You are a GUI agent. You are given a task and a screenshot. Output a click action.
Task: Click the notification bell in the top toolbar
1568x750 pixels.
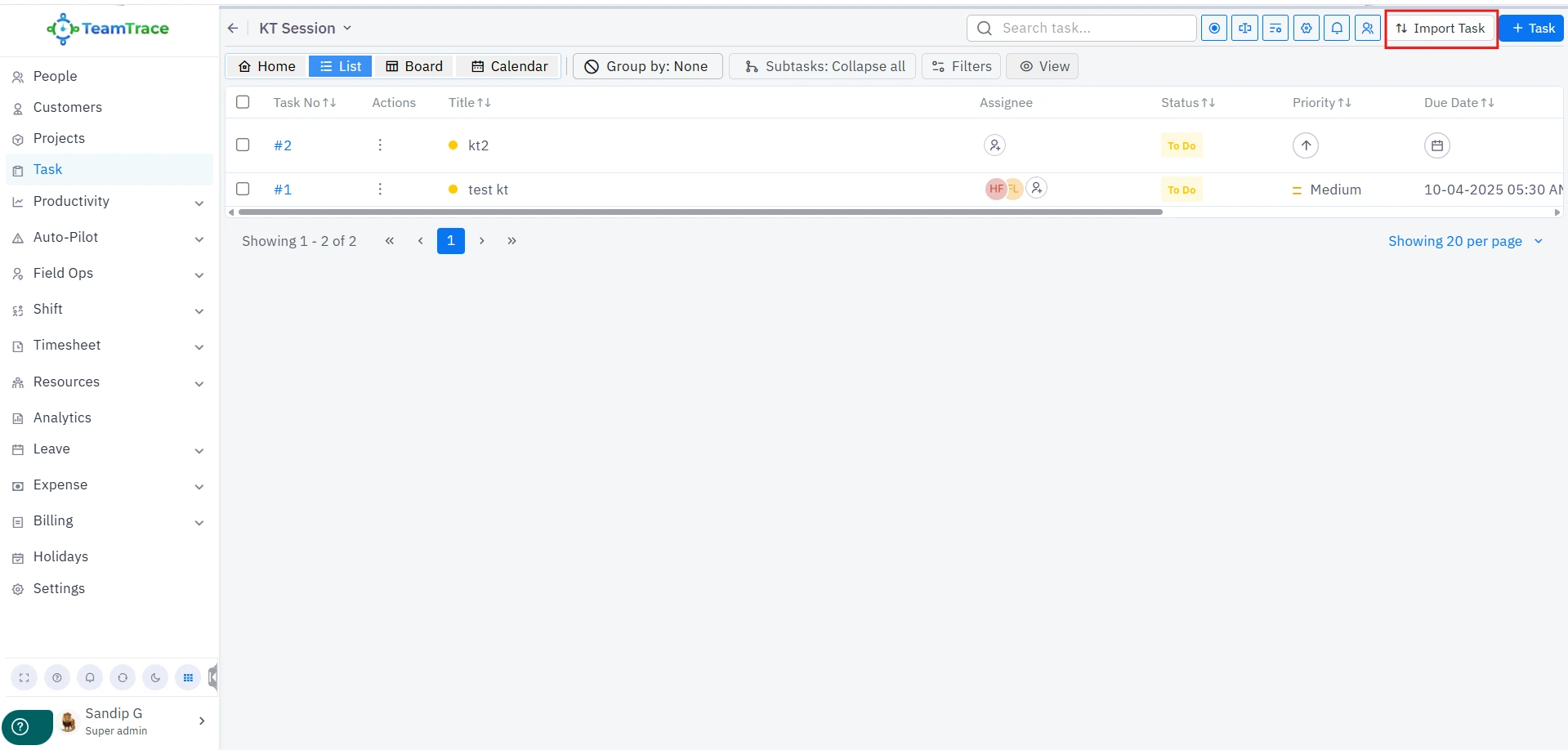tap(1337, 29)
